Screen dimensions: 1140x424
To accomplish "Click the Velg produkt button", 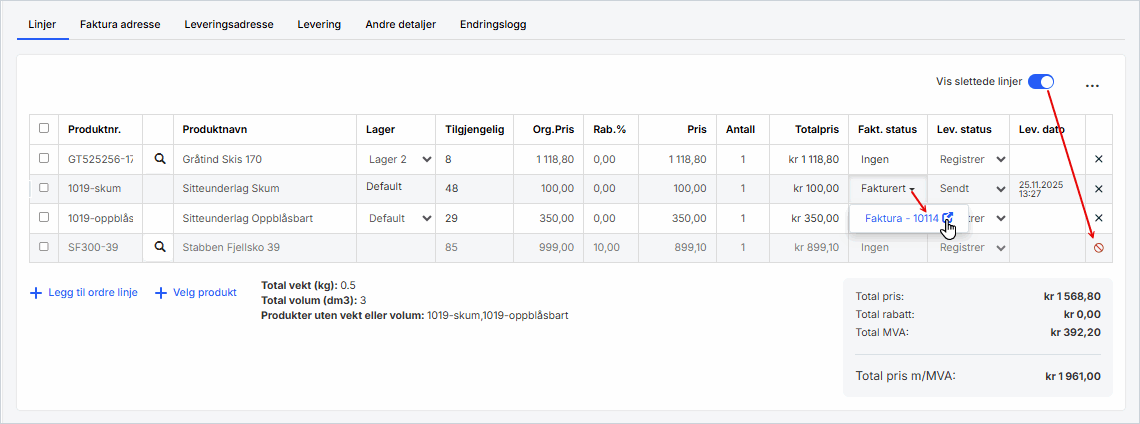I will point(196,293).
